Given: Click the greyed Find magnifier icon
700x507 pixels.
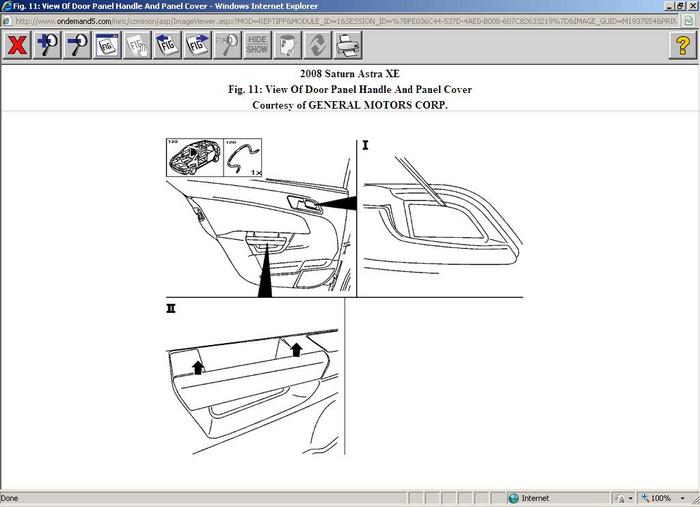Looking at the screenshot, I should pos(227,45).
